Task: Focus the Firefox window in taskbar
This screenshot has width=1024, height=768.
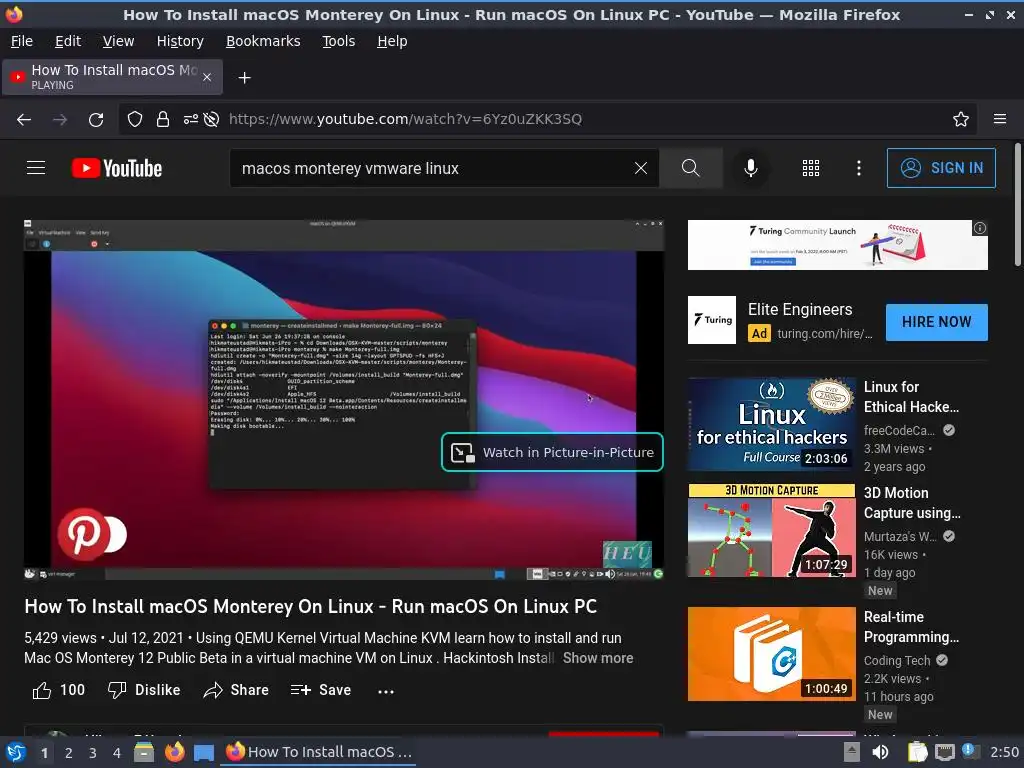Action: coord(319,752)
